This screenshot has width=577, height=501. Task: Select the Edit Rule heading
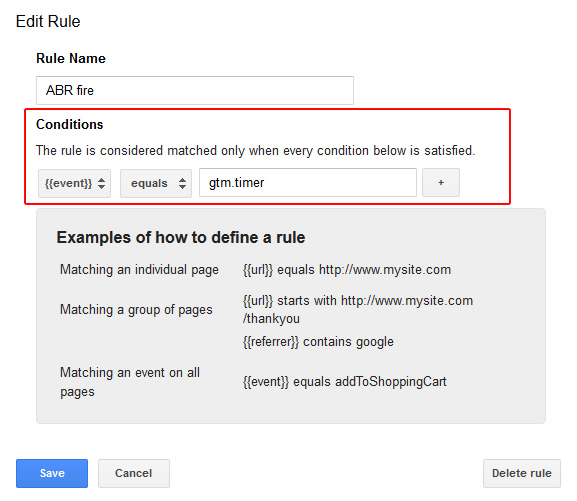coord(48,21)
